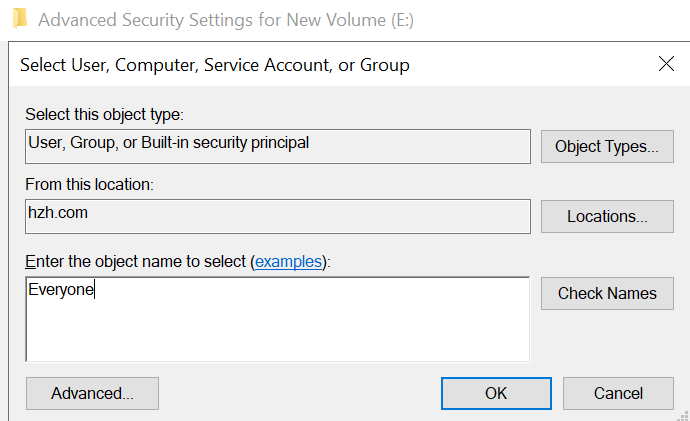Close the Select User dialog
690x421 pixels.
666,65
